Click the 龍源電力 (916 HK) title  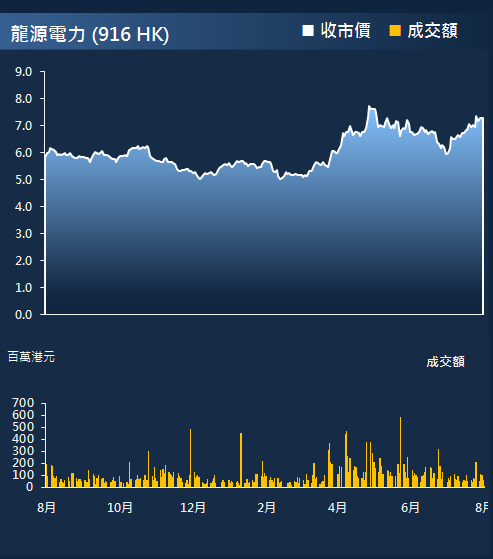[90, 35]
